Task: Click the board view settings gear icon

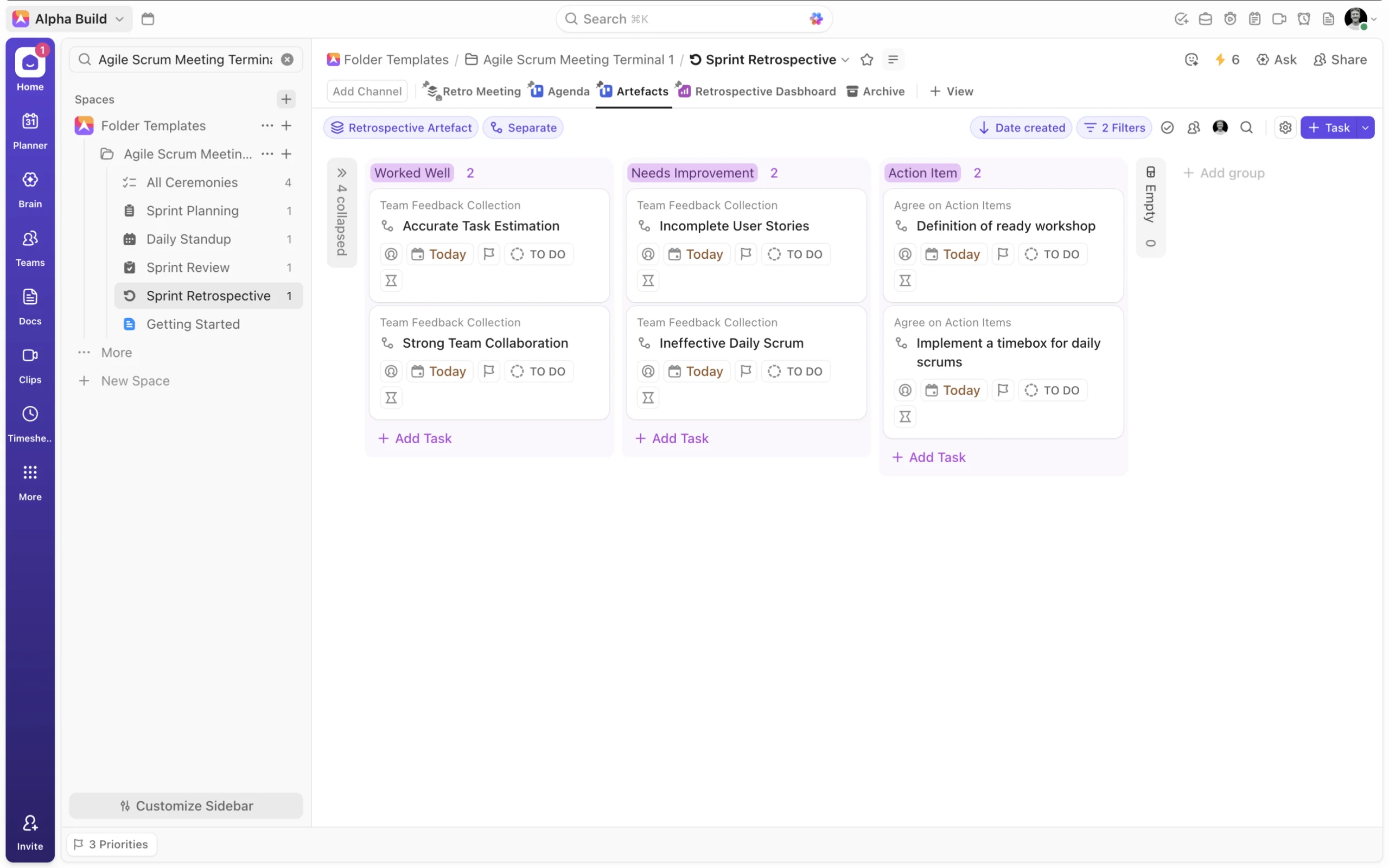Action: tap(1285, 127)
